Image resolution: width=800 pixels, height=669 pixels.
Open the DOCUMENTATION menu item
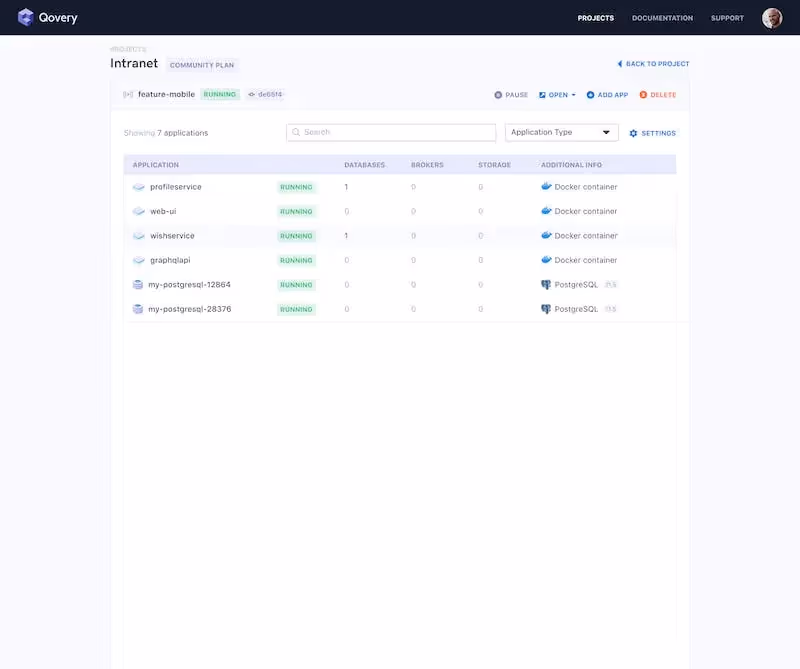661,17
